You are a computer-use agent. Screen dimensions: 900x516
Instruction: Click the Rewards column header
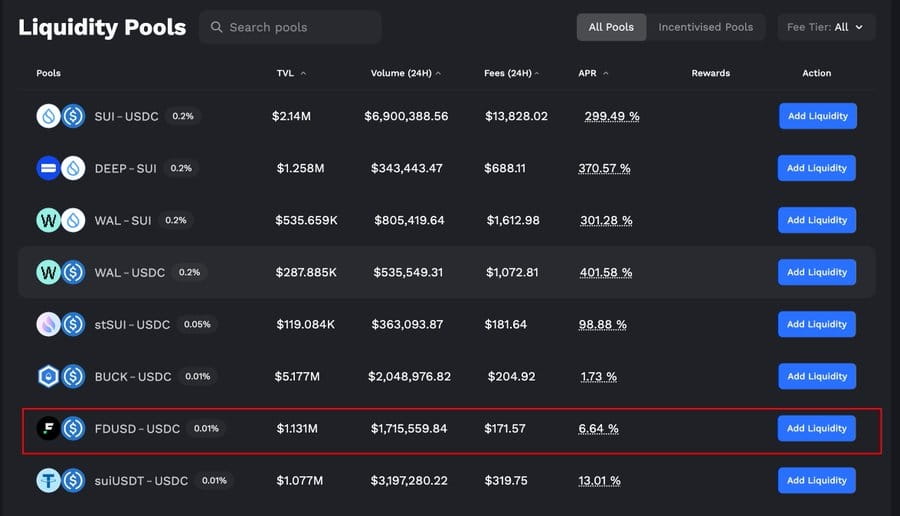click(711, 73)
